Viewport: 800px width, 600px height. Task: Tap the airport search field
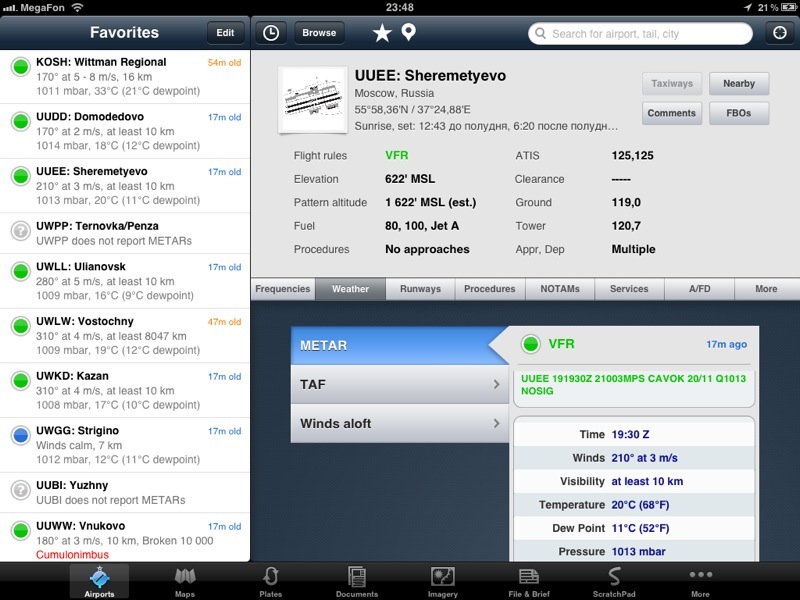coord(640,33)
